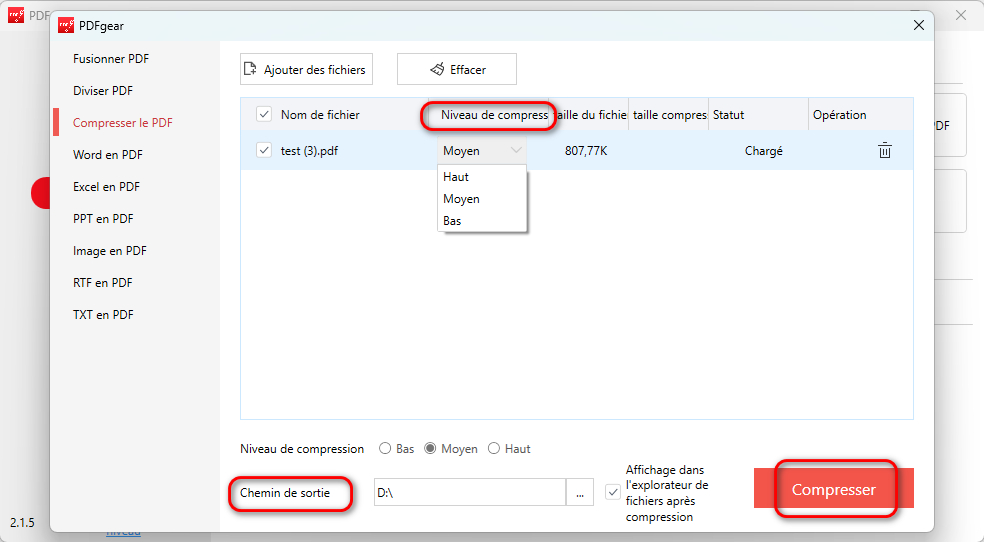Open Diviser PDF in the sidebar
Viewport: 984px width, 542px height.
tap(103, 90)
